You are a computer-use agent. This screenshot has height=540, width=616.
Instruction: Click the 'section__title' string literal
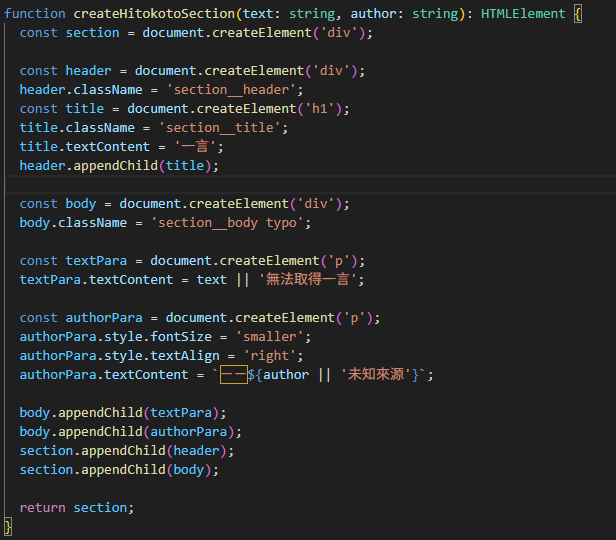(227, 127)
